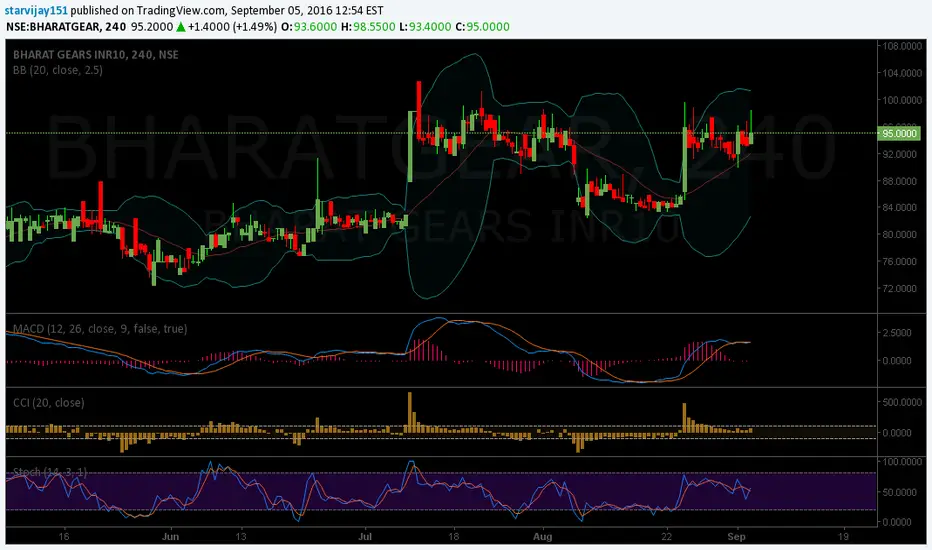Click the MACD (12, 26, close, 9) indicator label
Image resolution: width=932 pixels, height=550 pixels.
[100, 329]
